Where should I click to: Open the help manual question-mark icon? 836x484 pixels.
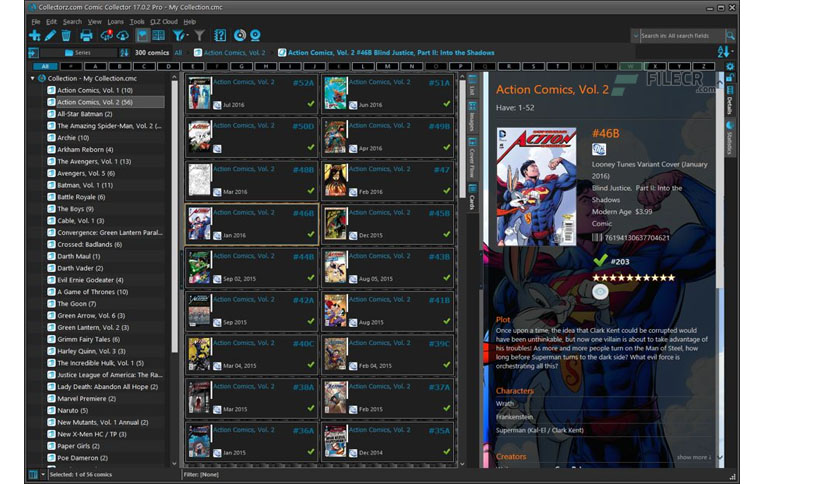tap(220, 36)
